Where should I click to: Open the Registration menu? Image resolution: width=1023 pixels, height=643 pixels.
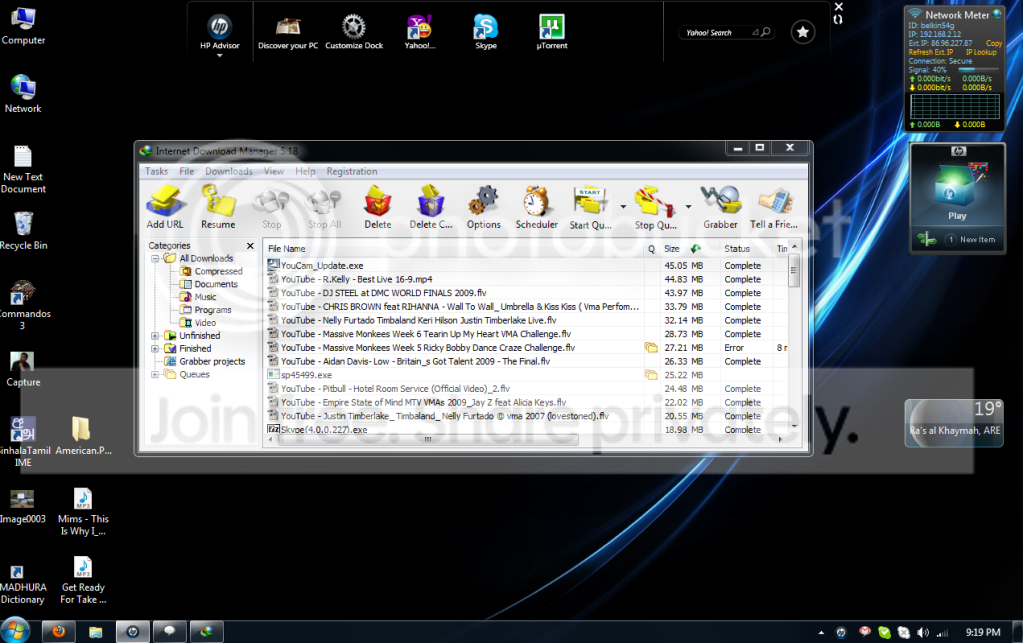[352, 172]
